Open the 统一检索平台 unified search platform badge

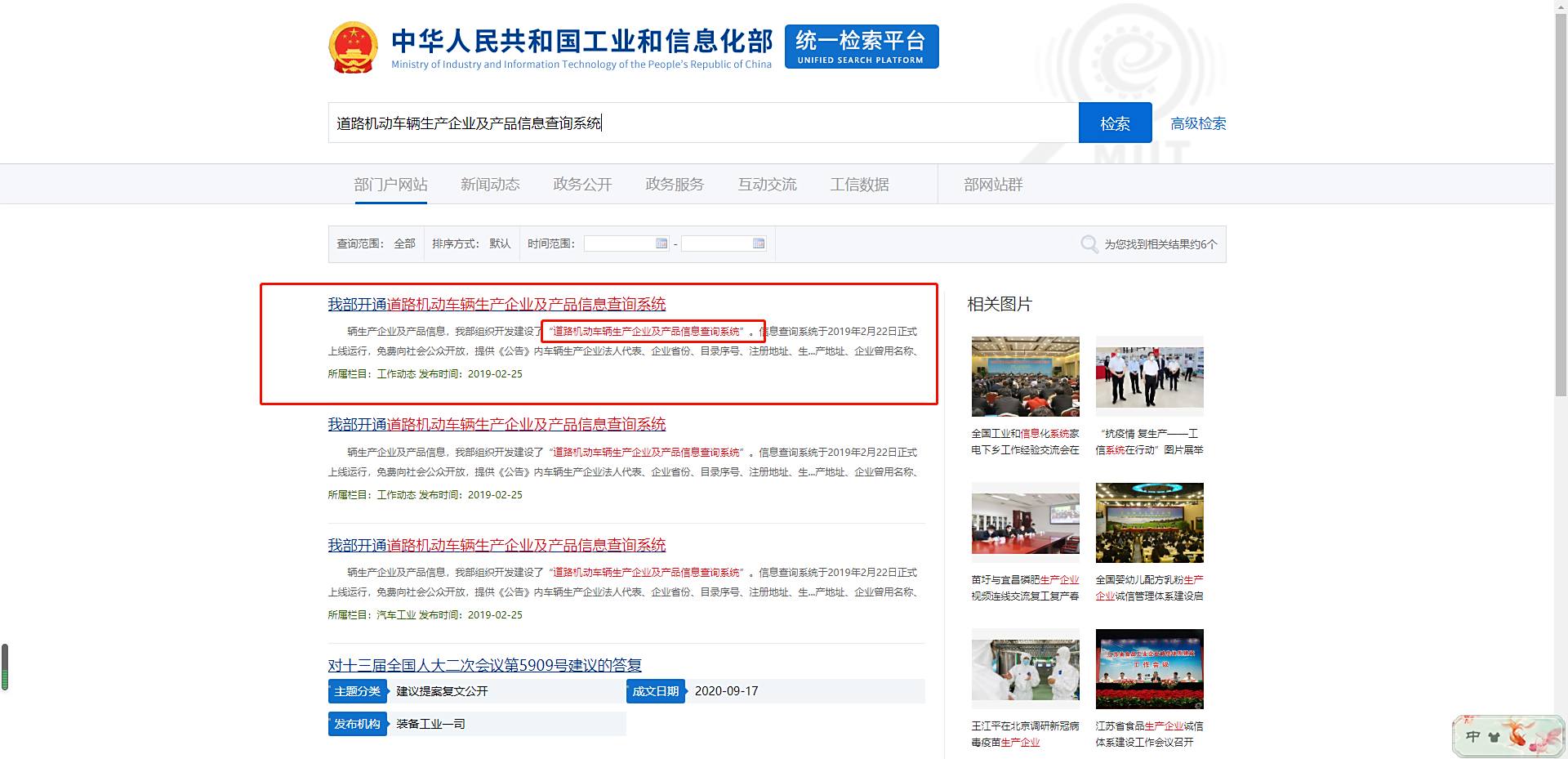coord(860,47)
